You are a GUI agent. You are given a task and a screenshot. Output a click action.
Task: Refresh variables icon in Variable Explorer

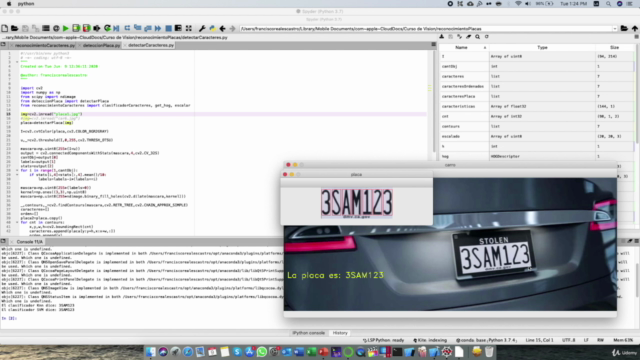(487, 37)
